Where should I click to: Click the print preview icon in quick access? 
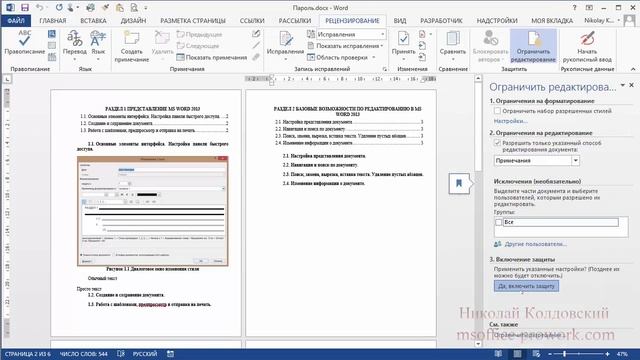point(134,8)
